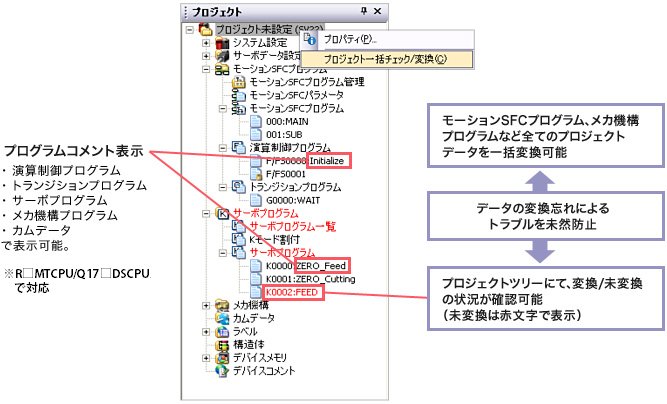The image size is (667, 404).
Task: Click the モーションSFCプログラム管理 icon
Action: click(x=238, y=81)
